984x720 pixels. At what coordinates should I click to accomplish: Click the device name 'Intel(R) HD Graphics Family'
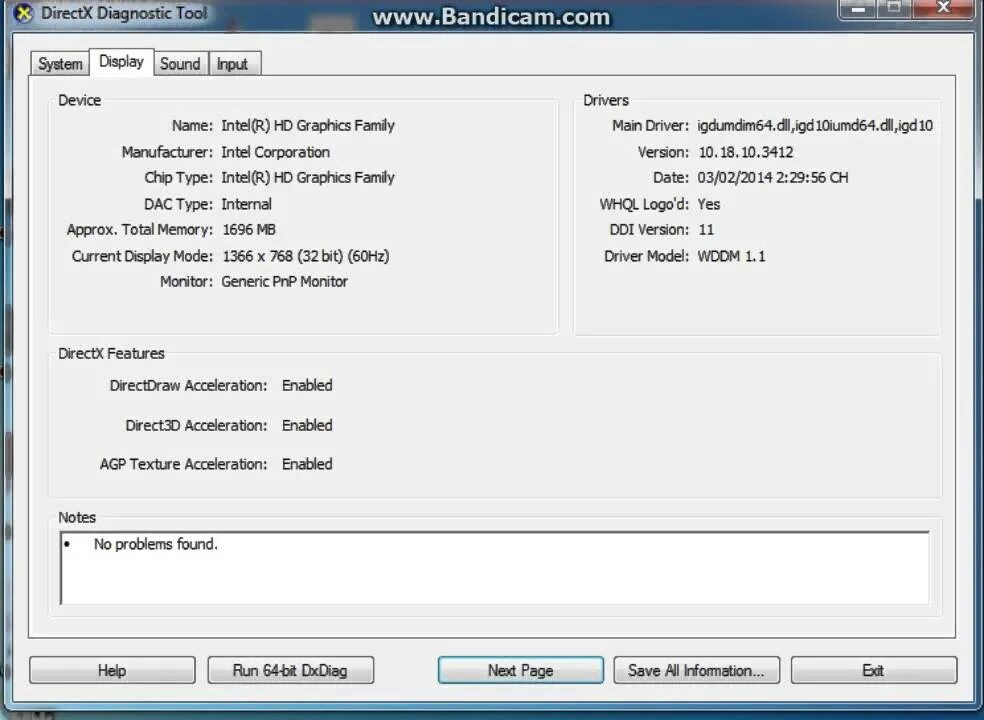(x=308, y=126)
